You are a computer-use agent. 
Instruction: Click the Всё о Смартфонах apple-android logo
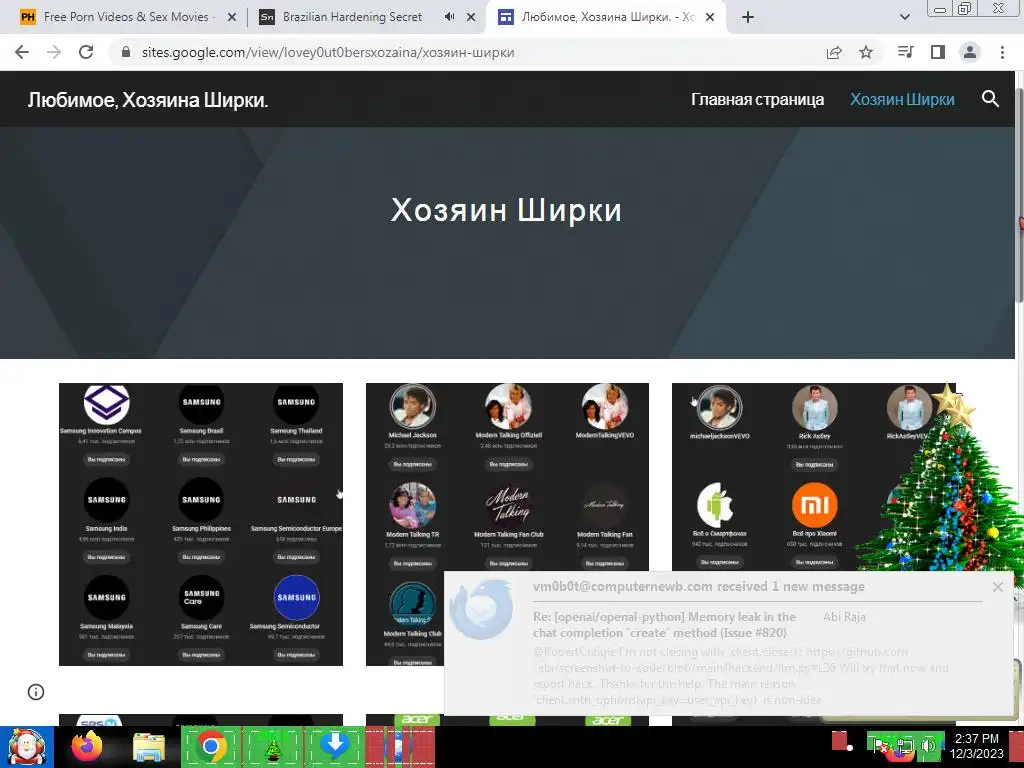coord(719,505)
